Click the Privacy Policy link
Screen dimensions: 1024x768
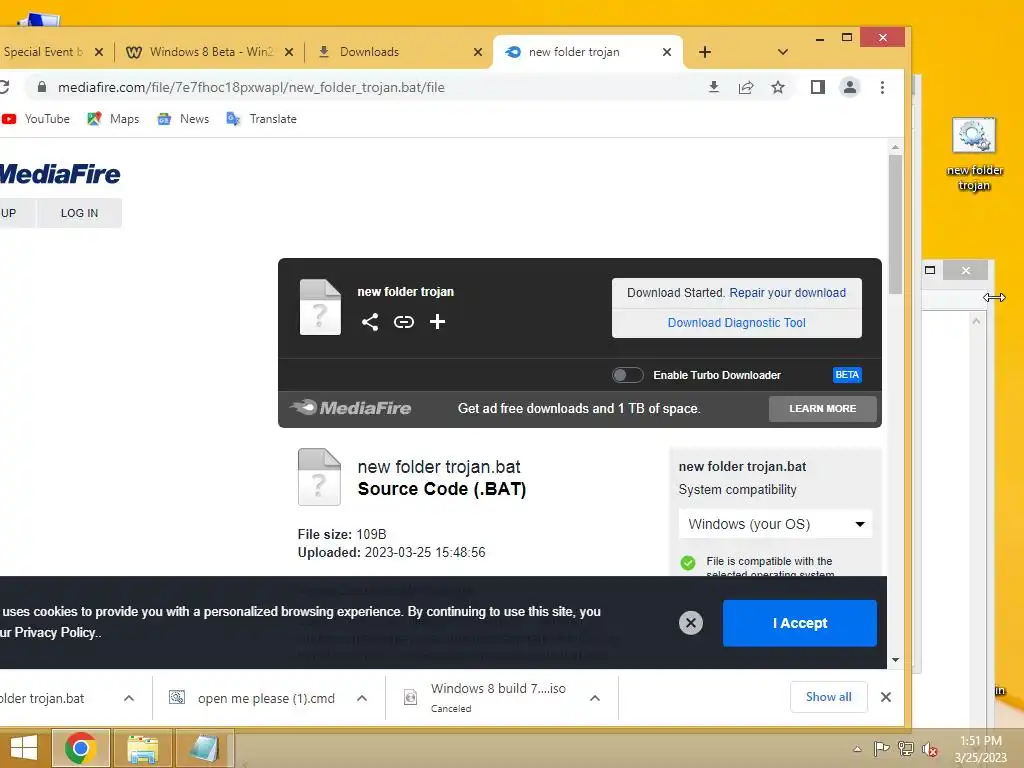click(x=56, y=632)
